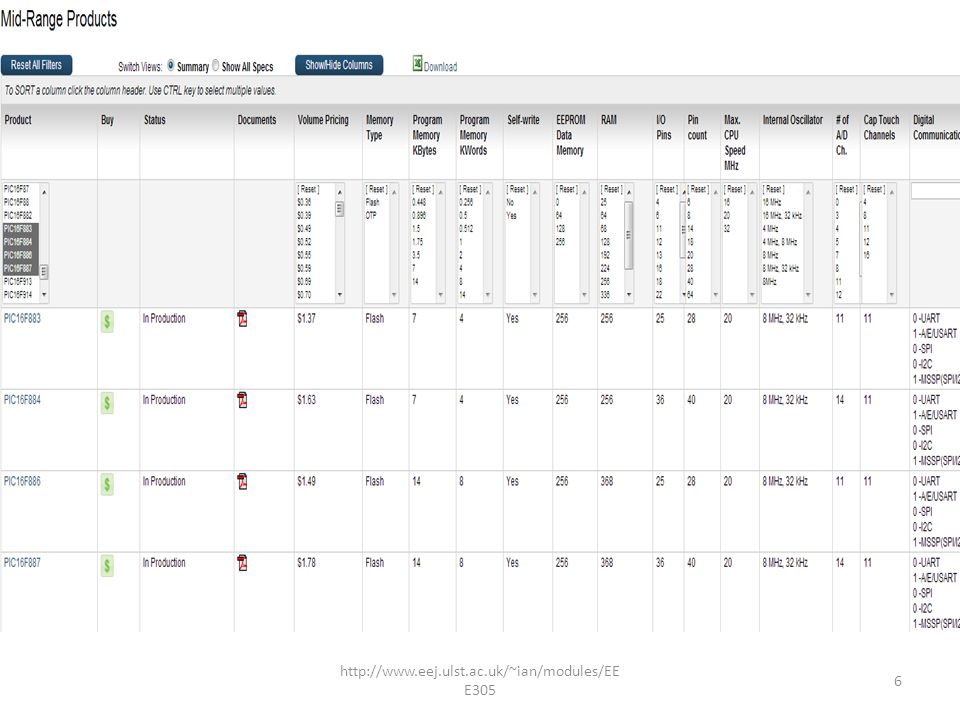Select PIC16F87 in Product filter list
This screenshot has width=960, height=720.
click(x=17, y=189)
